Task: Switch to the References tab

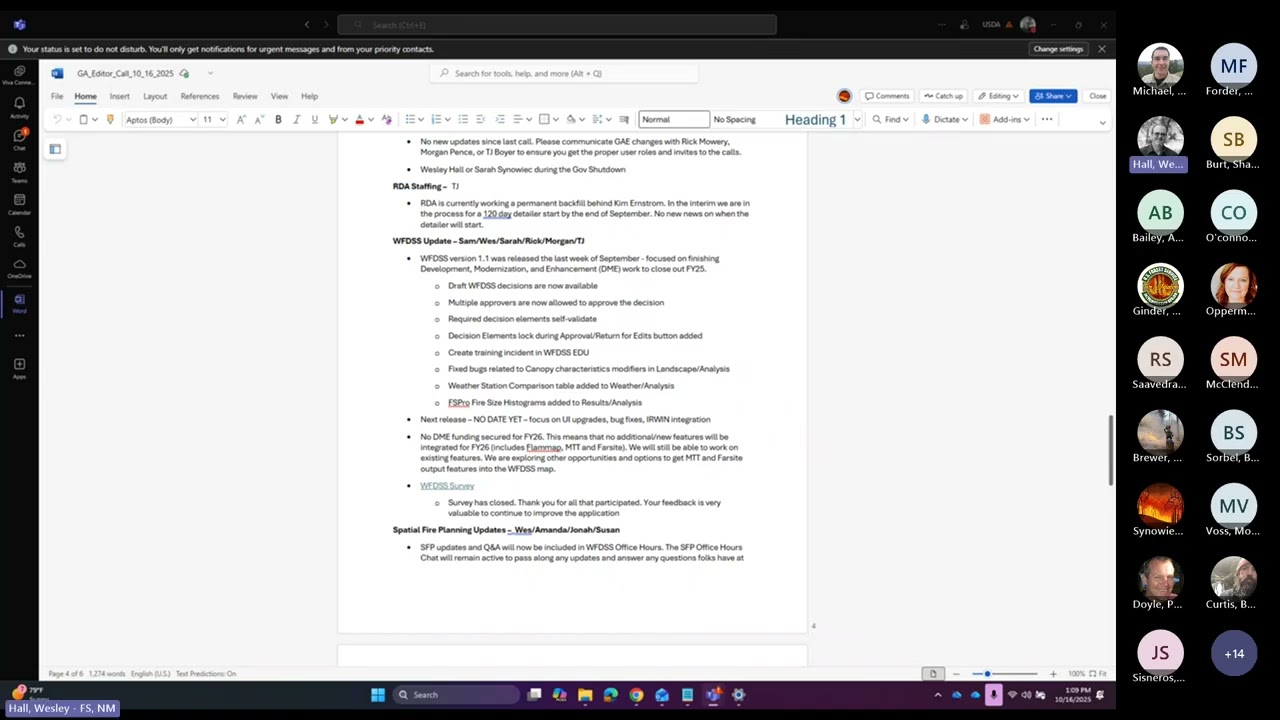Action: click(x=200, y=96)
